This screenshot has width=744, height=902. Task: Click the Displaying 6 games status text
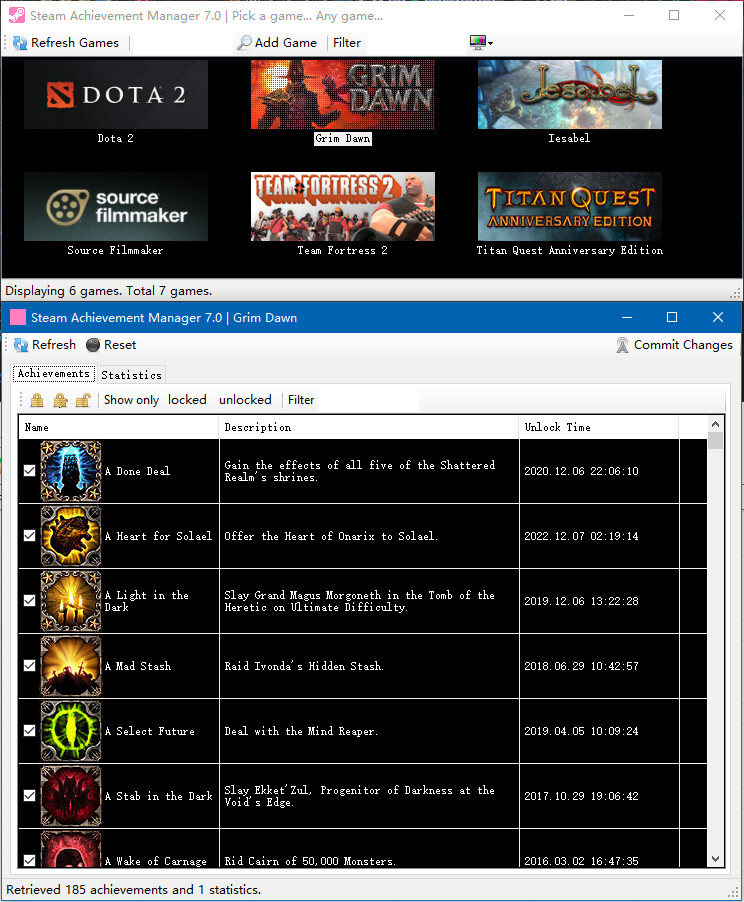(x=109, y=291)
